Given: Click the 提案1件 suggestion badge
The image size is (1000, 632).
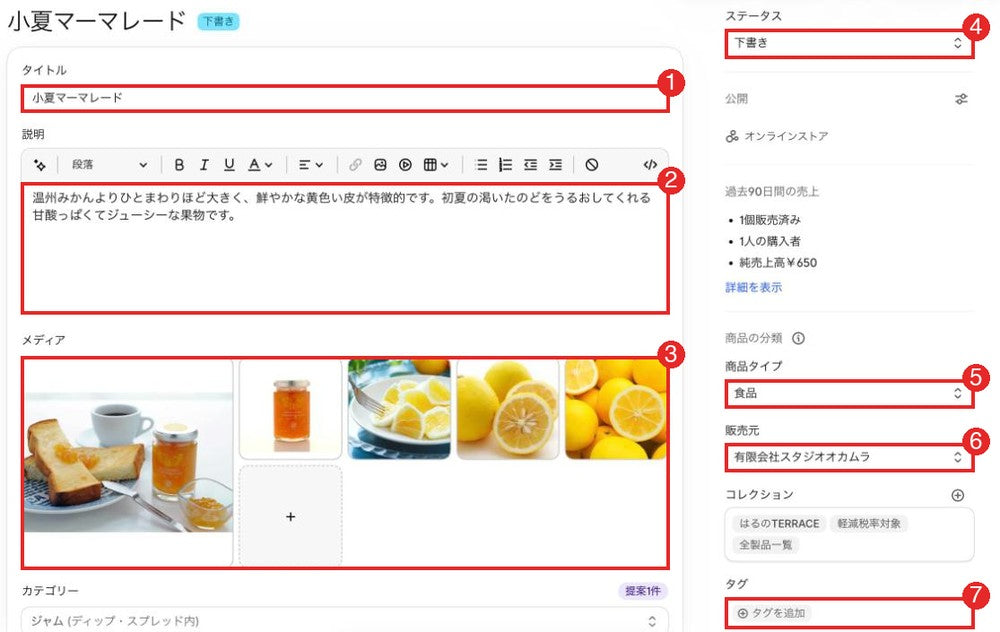Looking at the screenshot, I should [643, 591].
